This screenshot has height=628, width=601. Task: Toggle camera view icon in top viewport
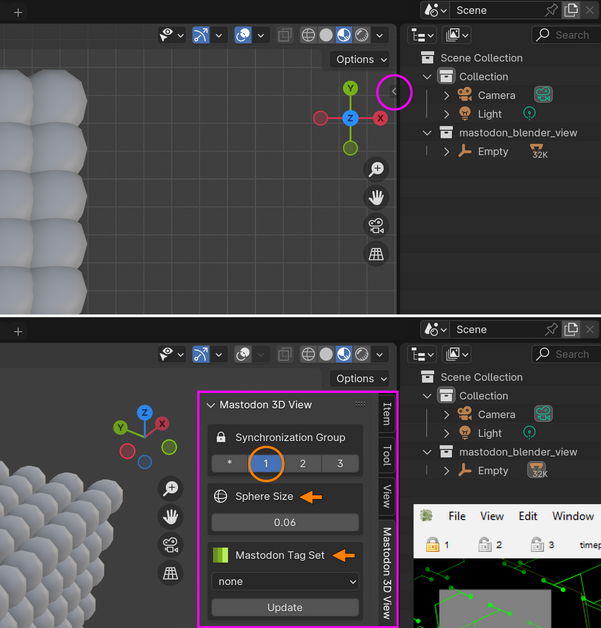(x=376, y=225)
